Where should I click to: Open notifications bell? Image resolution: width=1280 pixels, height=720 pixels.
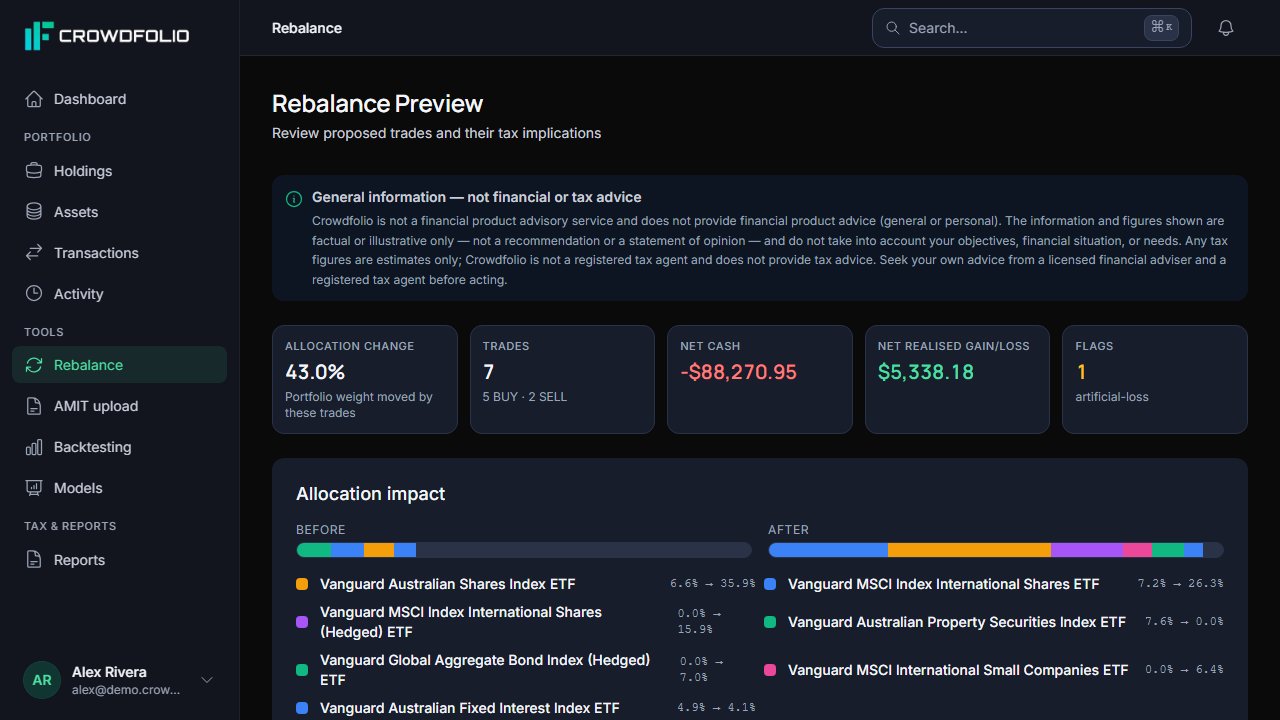[1226, 28]
